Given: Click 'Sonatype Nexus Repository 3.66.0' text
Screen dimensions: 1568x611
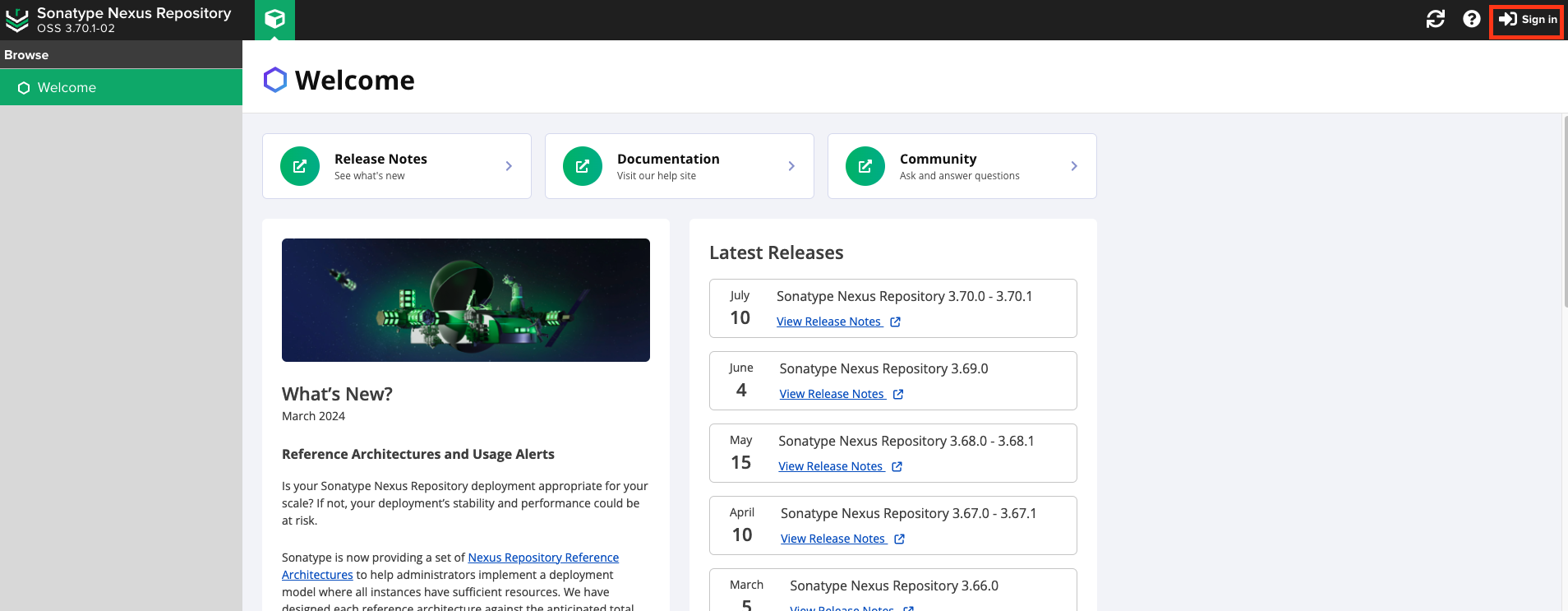Looking at the screenshot, I should pos(894,586).
